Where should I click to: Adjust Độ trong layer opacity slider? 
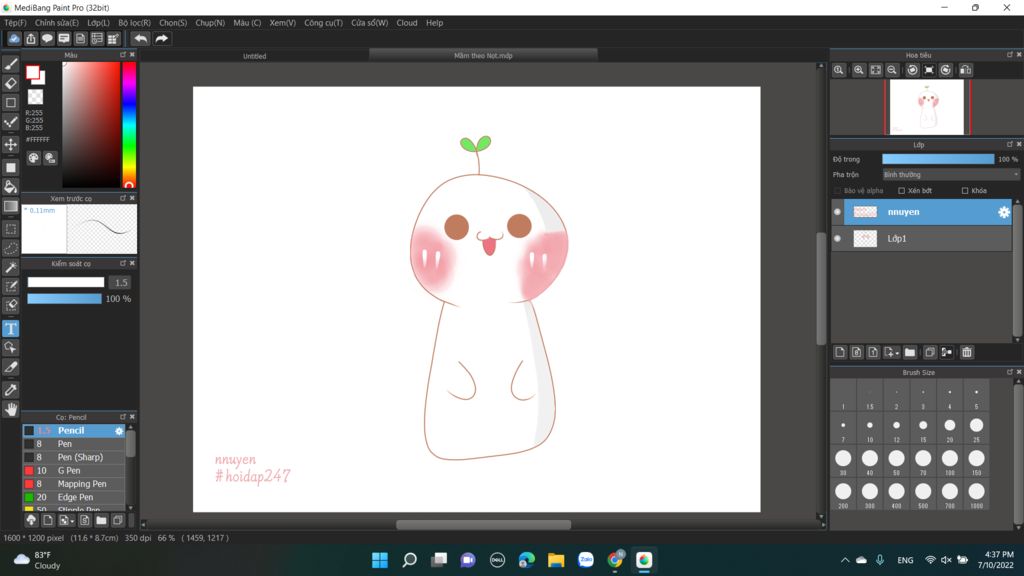coord(938,159)
